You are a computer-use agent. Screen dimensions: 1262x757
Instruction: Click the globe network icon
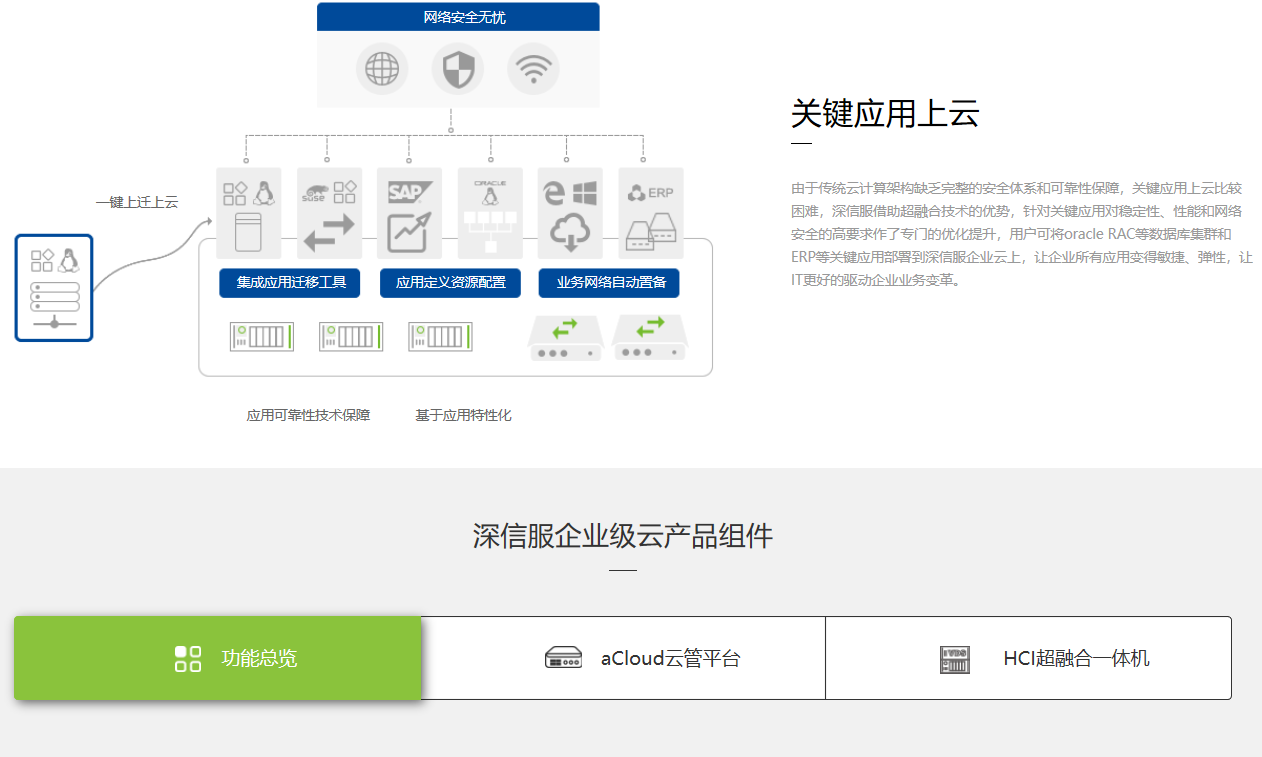pyautogui.click(x=382, y=70)
